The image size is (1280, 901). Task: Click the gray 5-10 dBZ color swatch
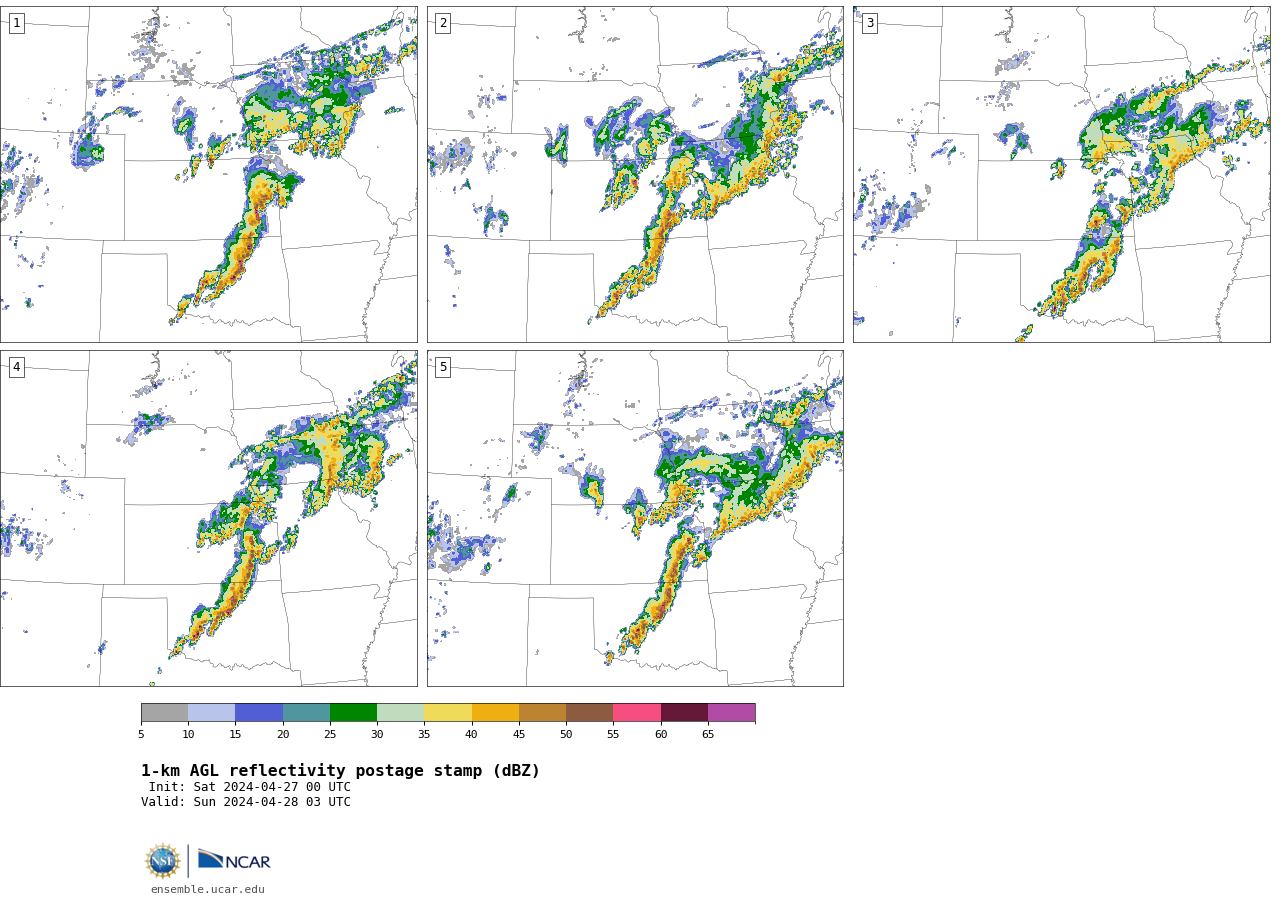coord(164,712)
